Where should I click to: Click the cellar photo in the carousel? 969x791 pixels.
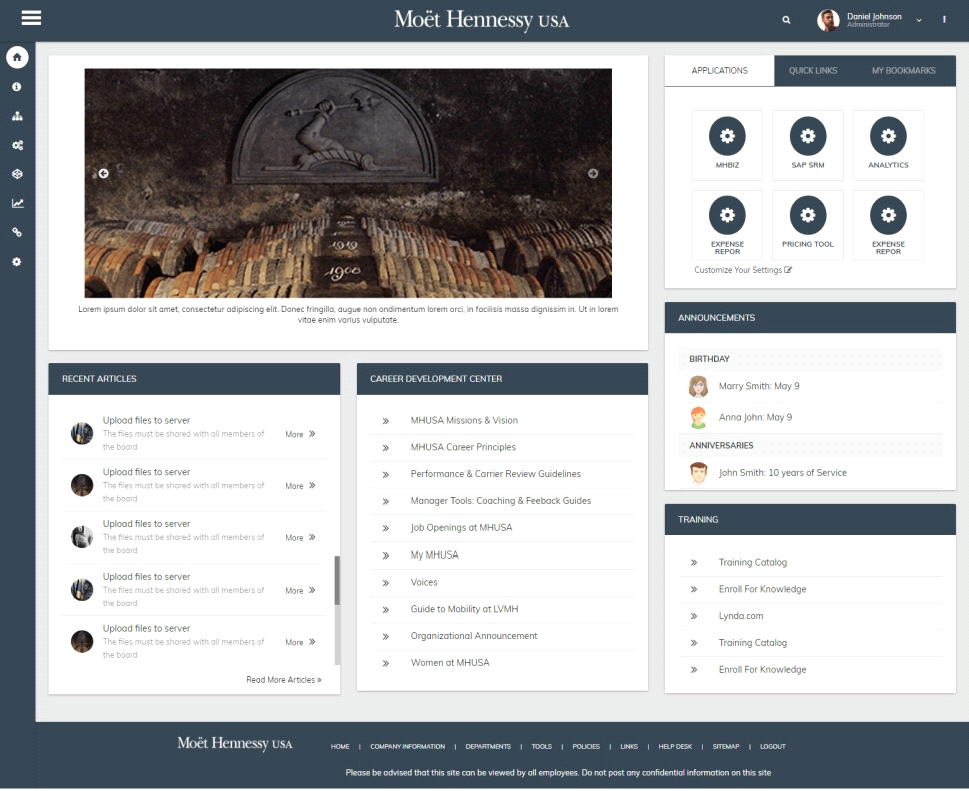coord(348,184)
